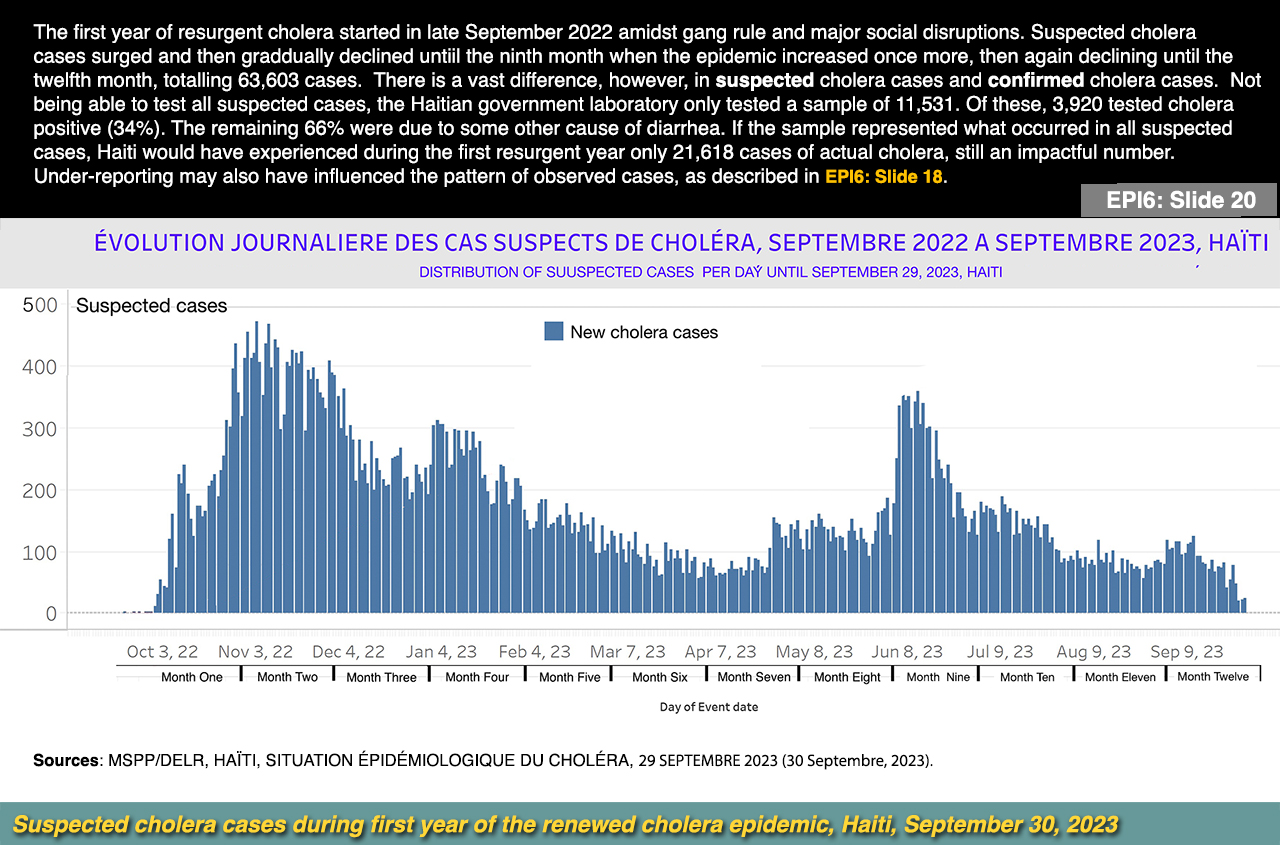
Task: Click the EPI6: Slide 20 badge
Action: pos(1180,200)
